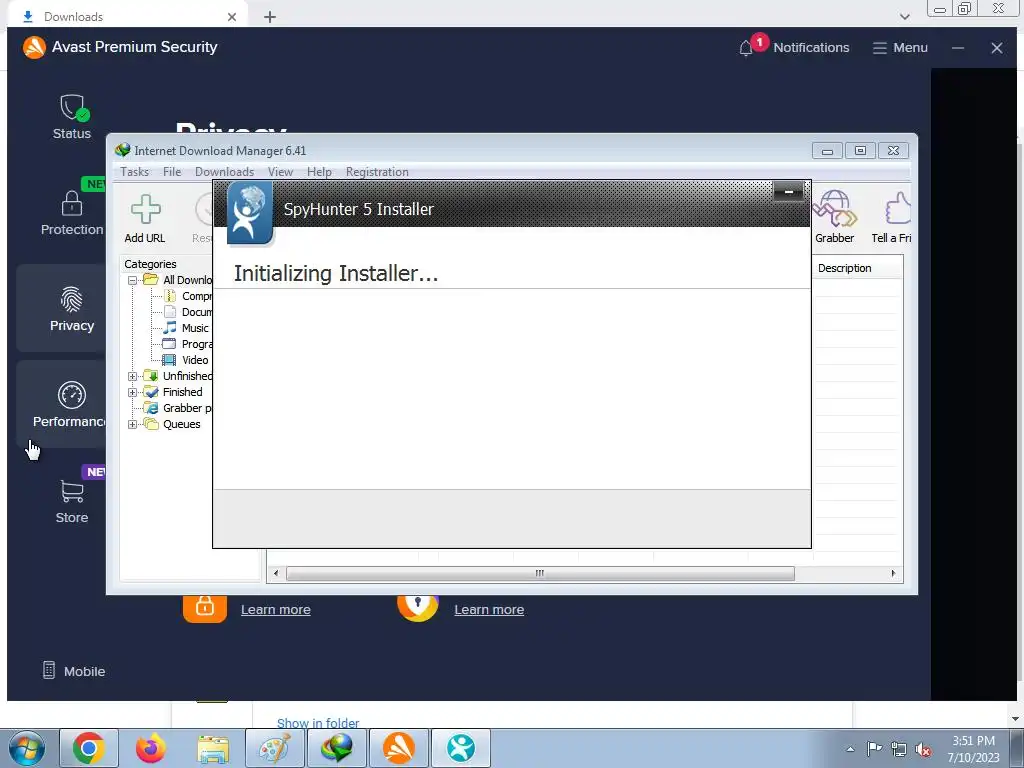This screenshot has width=1024, height=768.
Task: Open File menu in IDM
Action: point(172,172)
